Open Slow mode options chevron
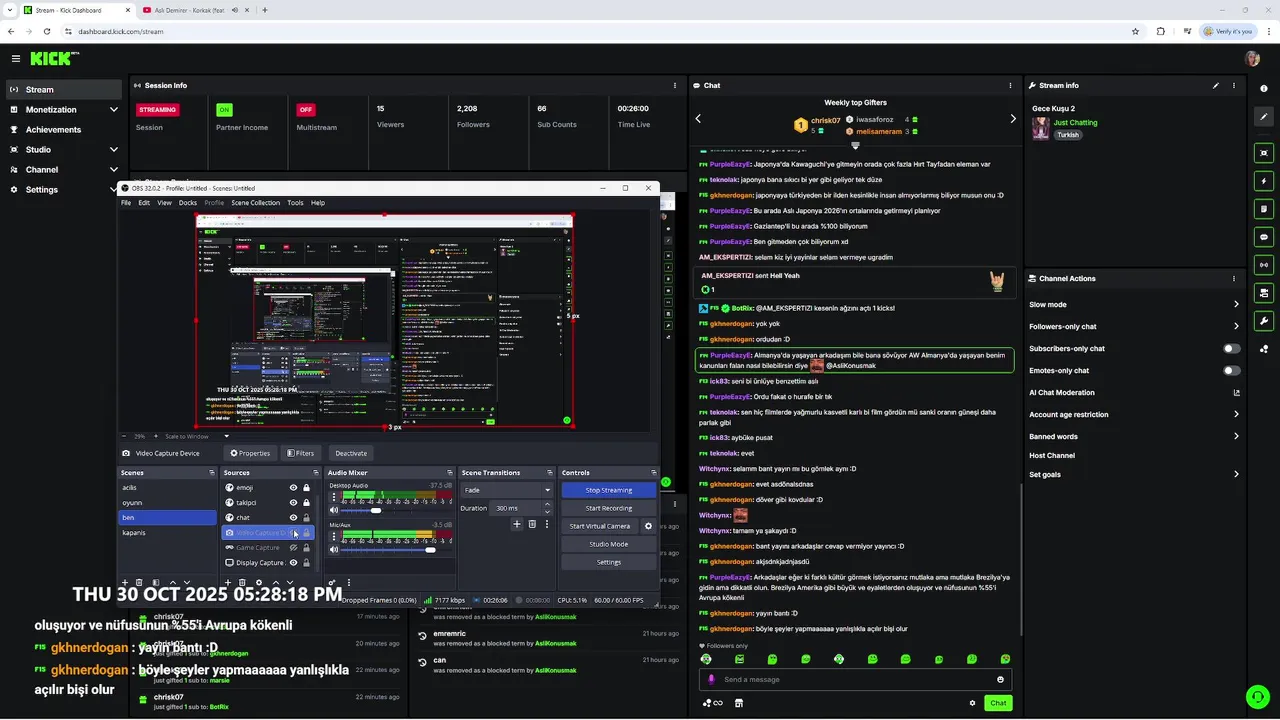Viewport: 1280px width, 720px height. pyautogui.click(x=1236, y=305)
